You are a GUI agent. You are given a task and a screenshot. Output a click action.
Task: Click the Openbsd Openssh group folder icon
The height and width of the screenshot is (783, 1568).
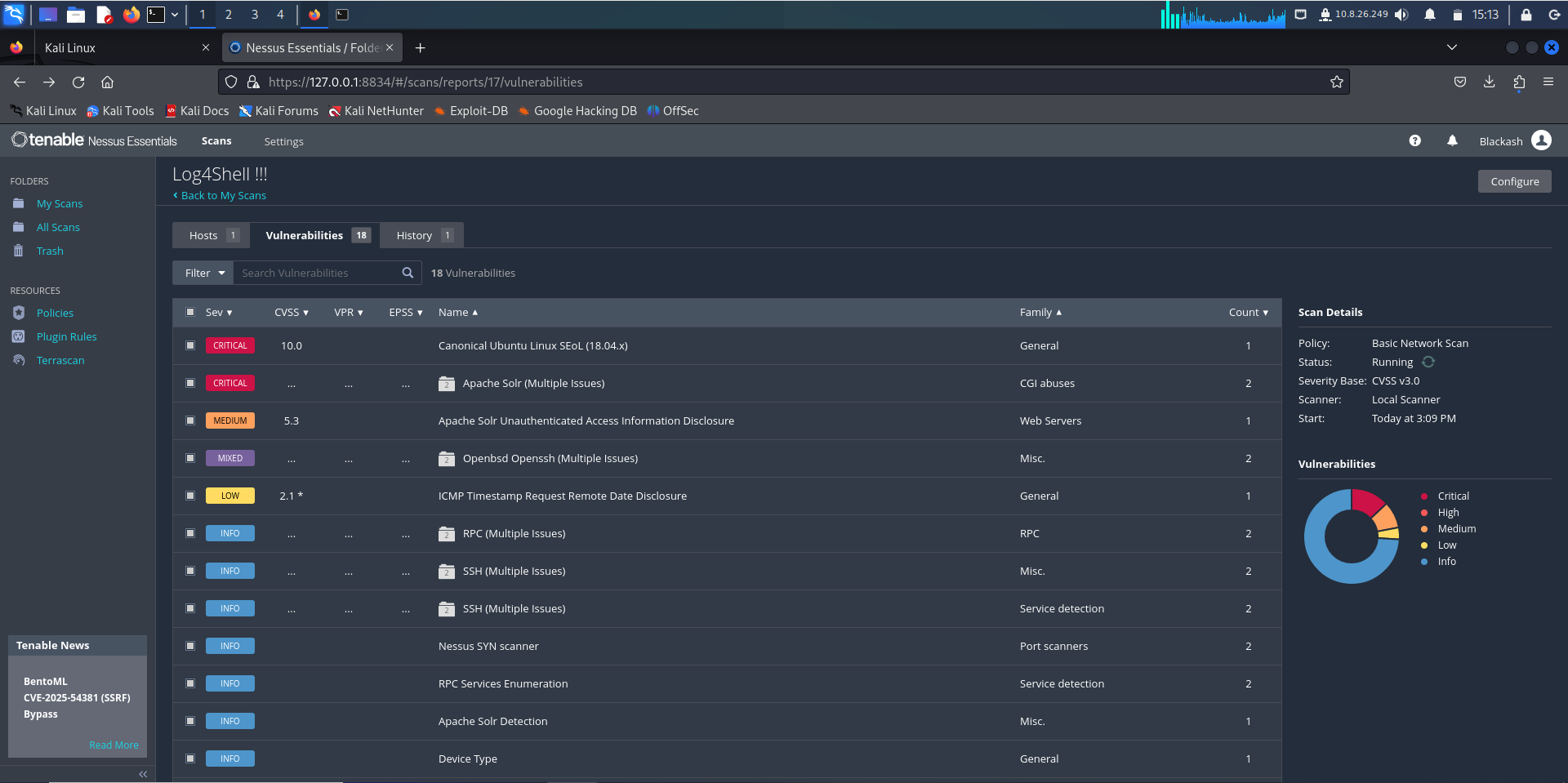pyautogui.click(x=447, y=459)
